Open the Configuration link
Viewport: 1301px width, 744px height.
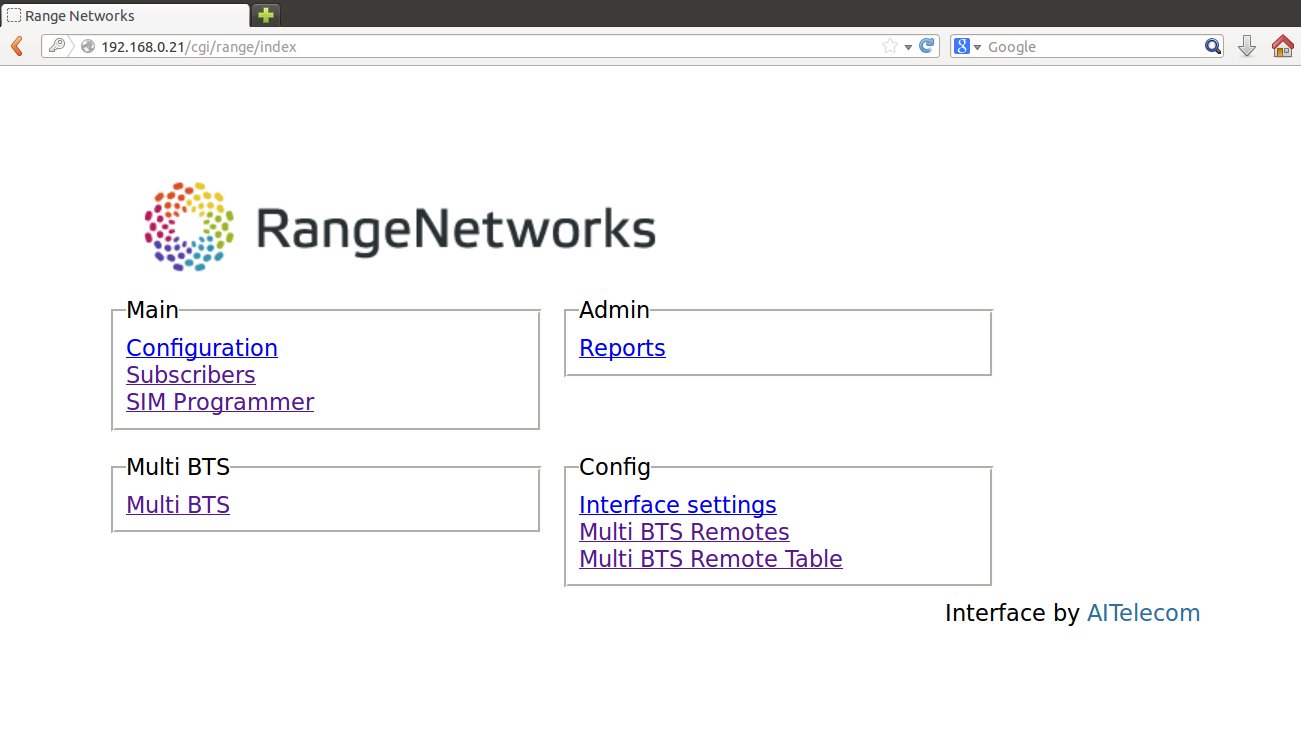[x=201, y=348]
